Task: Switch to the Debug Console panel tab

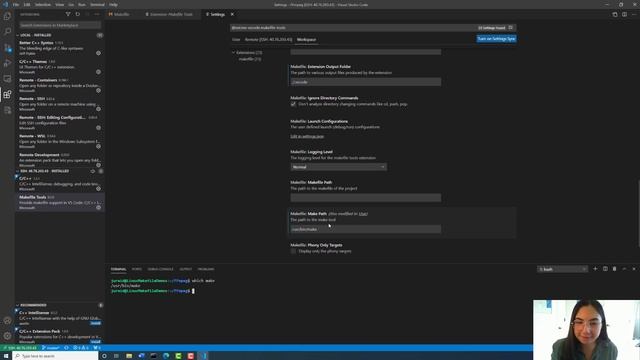Action: [x=160, y=269]
